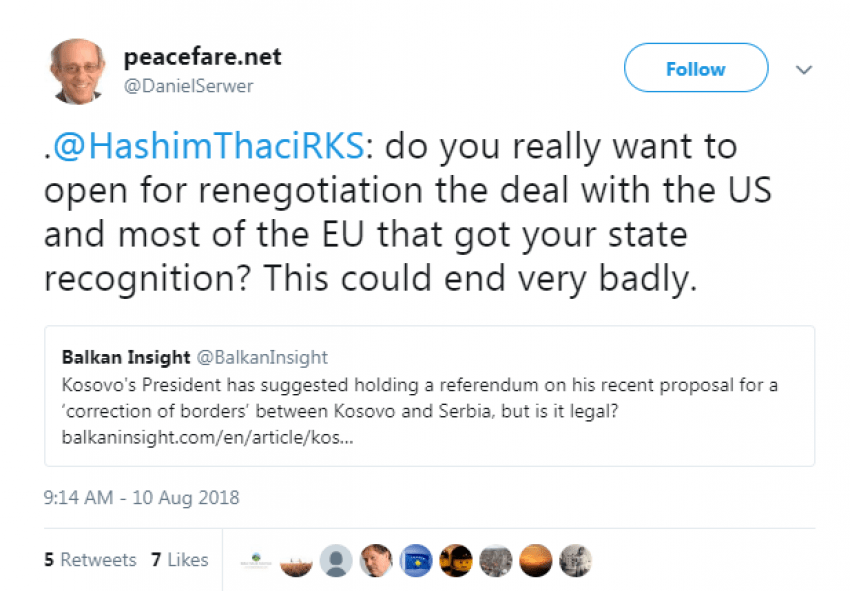Screen dimensions: 850x591
Task: Open the peacefare.net display name
Action: [202, 56]
